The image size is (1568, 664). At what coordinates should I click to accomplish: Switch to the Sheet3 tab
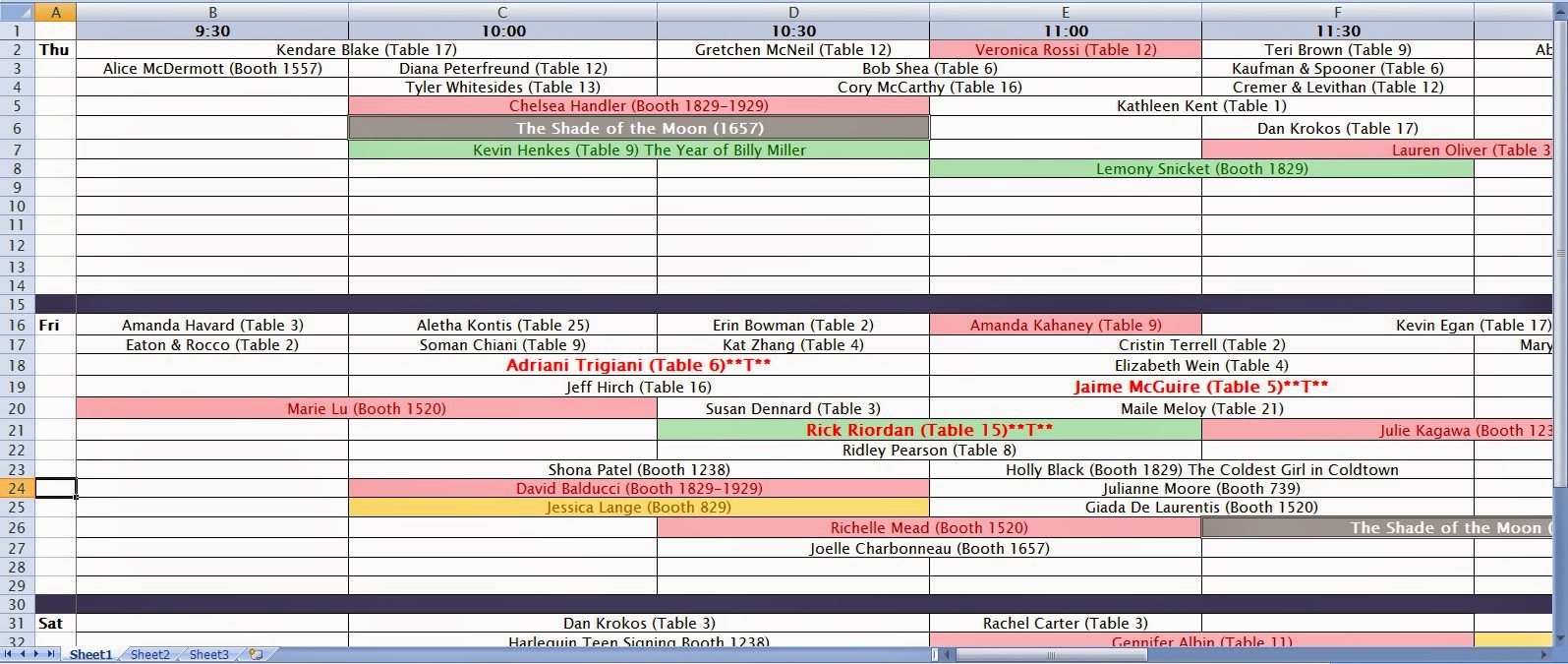[x=208, y=654]
